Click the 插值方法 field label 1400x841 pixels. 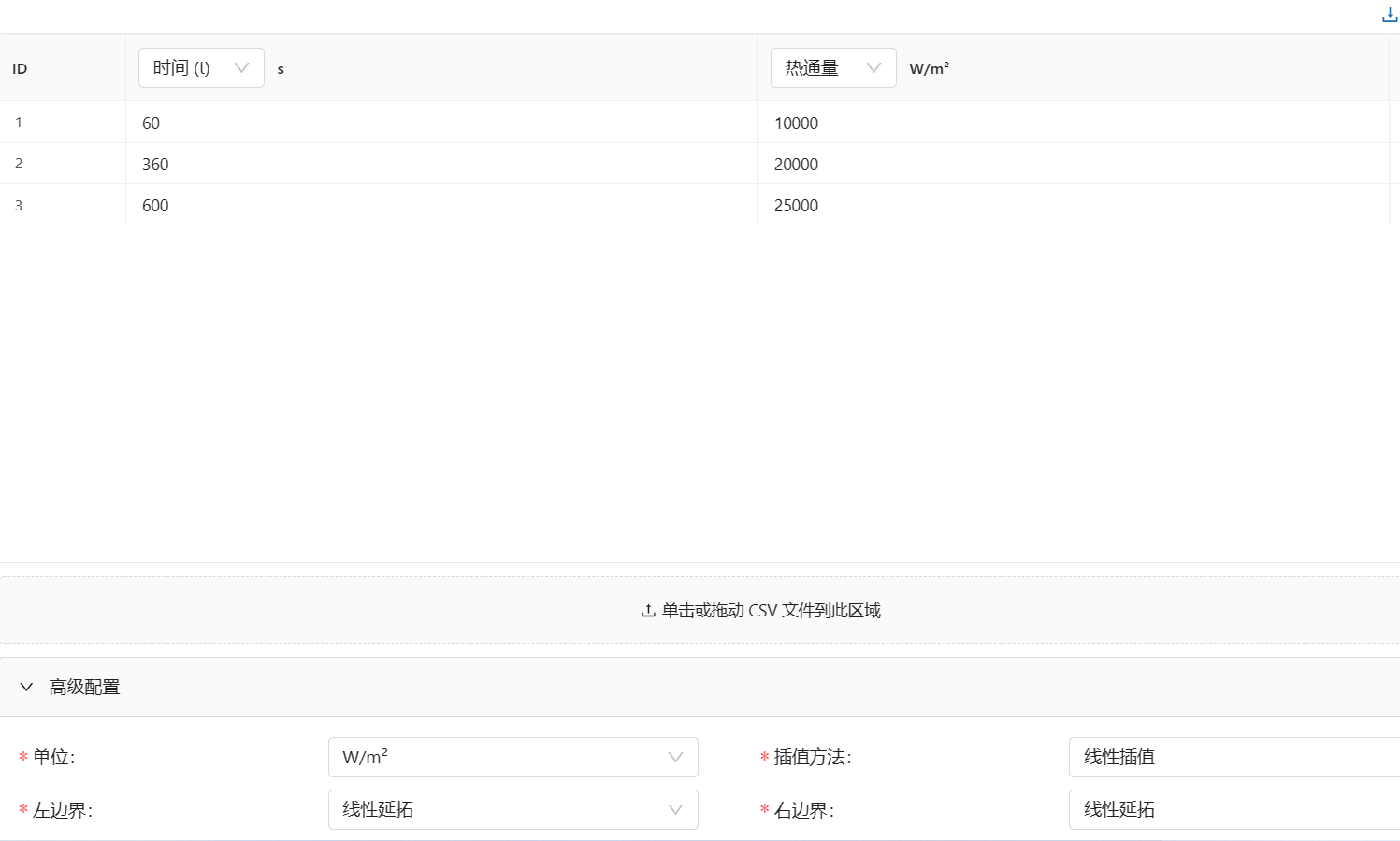(813, 757)
